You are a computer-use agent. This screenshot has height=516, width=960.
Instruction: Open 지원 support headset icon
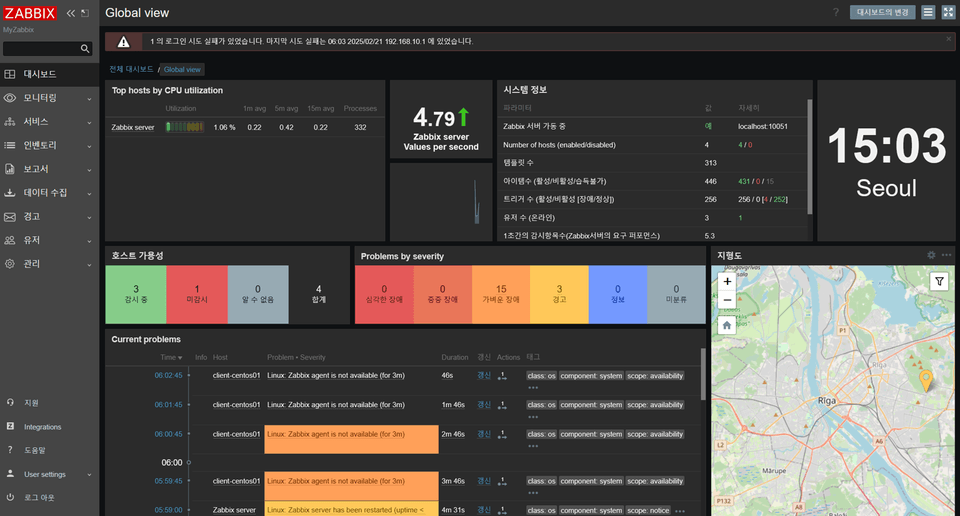(x=10, y=403)
